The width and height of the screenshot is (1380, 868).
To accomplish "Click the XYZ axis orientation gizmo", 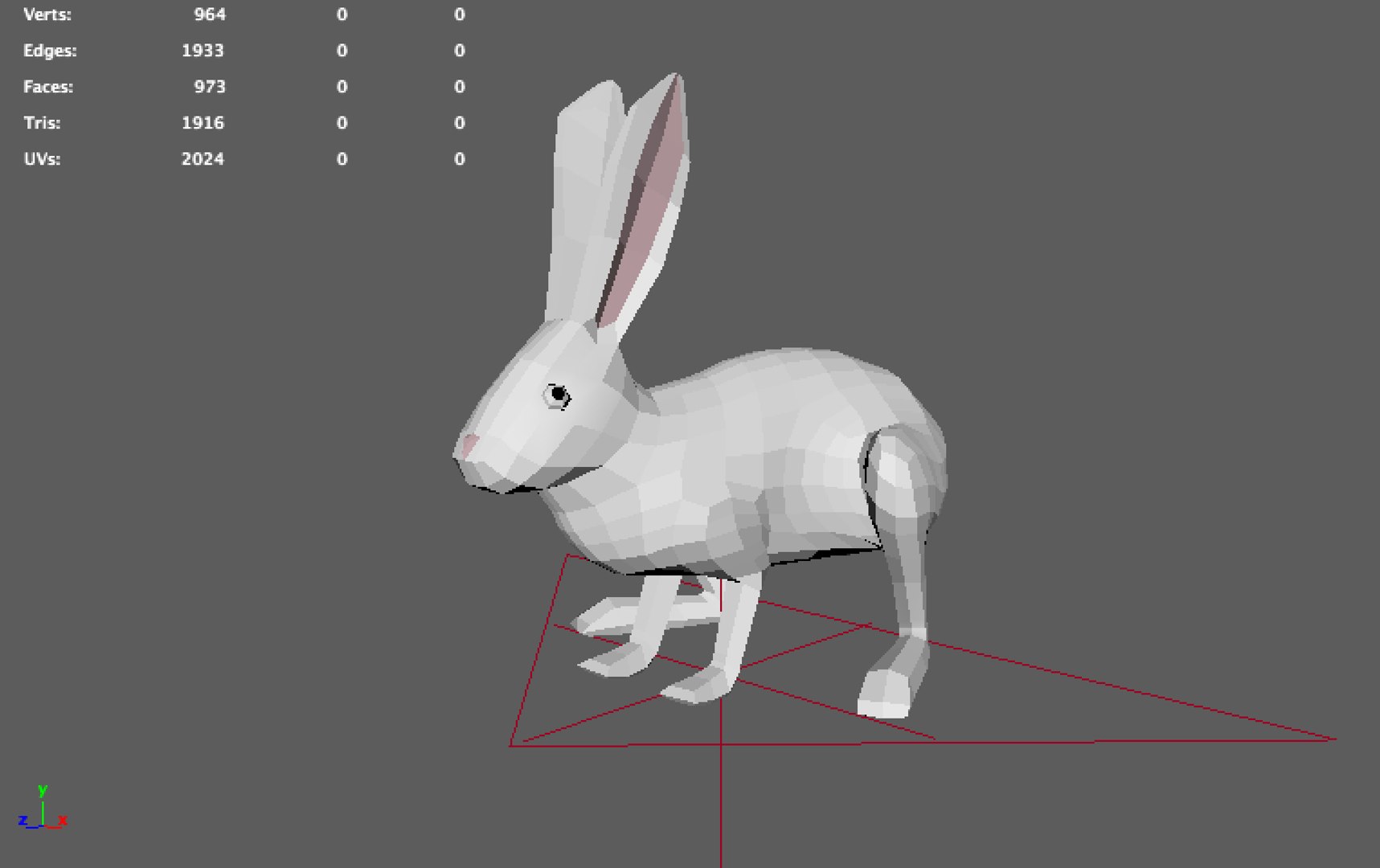I will (43, 808).
